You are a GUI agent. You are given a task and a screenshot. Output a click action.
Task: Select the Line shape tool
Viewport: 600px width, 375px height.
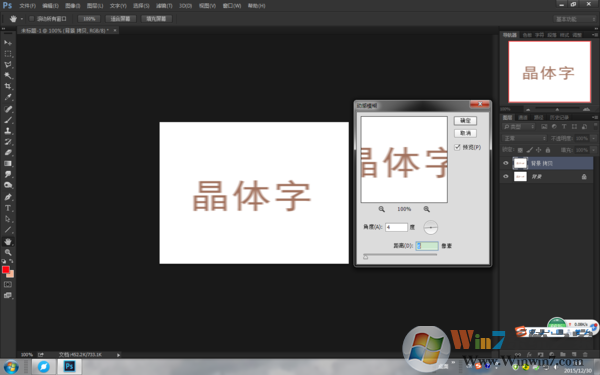8,230
